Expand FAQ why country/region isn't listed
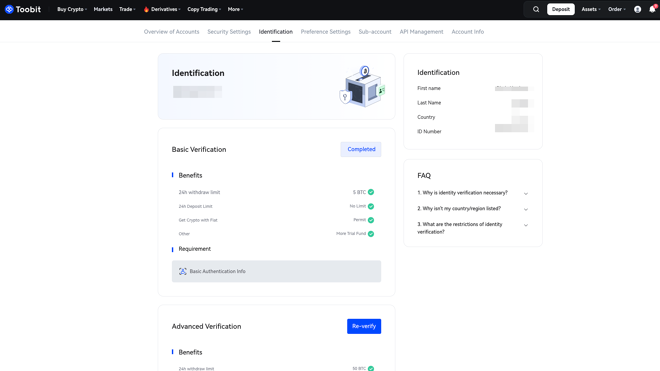 click(x=472, y=208)
